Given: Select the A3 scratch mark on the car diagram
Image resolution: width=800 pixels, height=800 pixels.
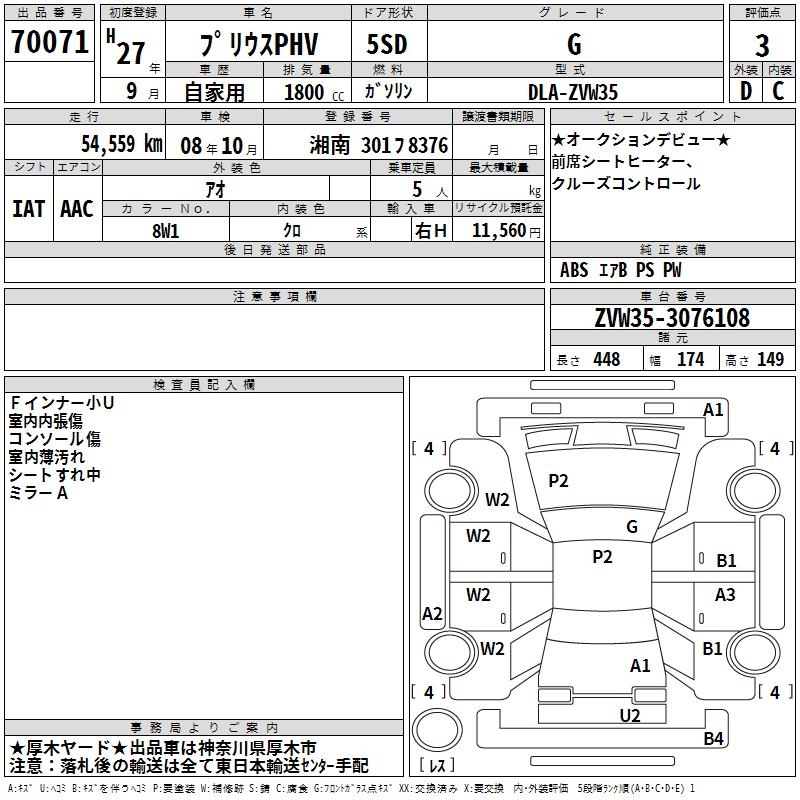Looking at the screenshot, I should (x=725, y=595).
